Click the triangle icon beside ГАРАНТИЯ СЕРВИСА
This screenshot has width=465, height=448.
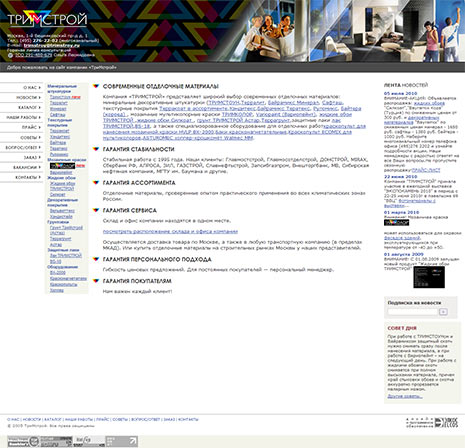(x=96, y=210)
